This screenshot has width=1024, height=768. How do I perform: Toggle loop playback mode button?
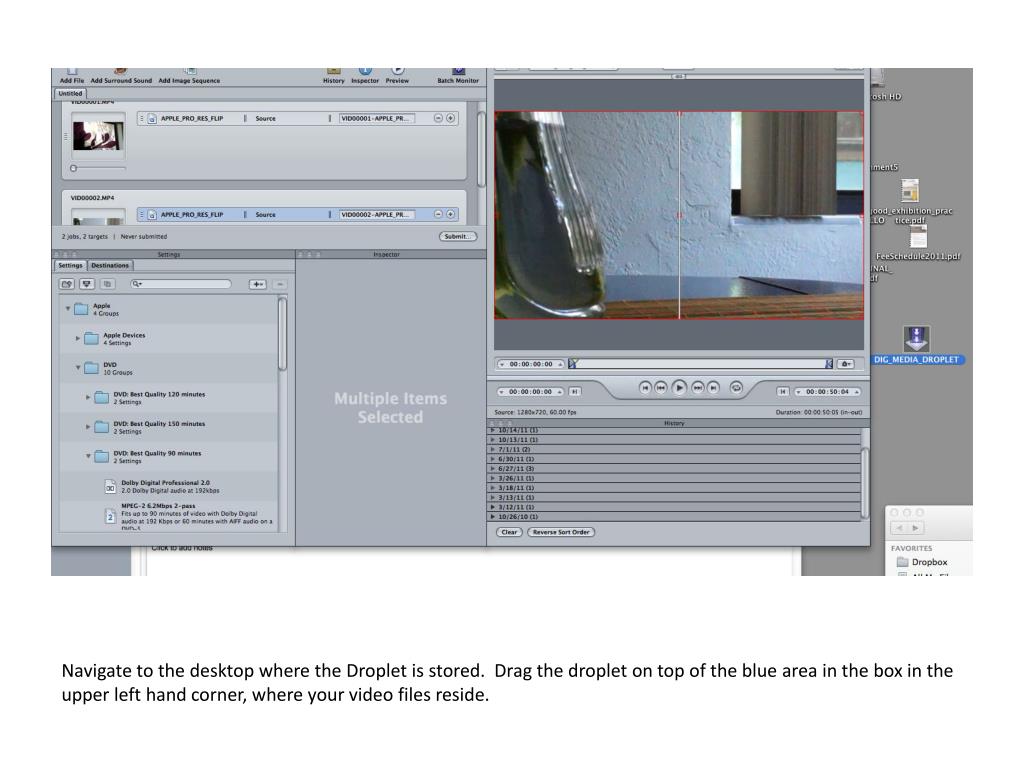[736, 387]
